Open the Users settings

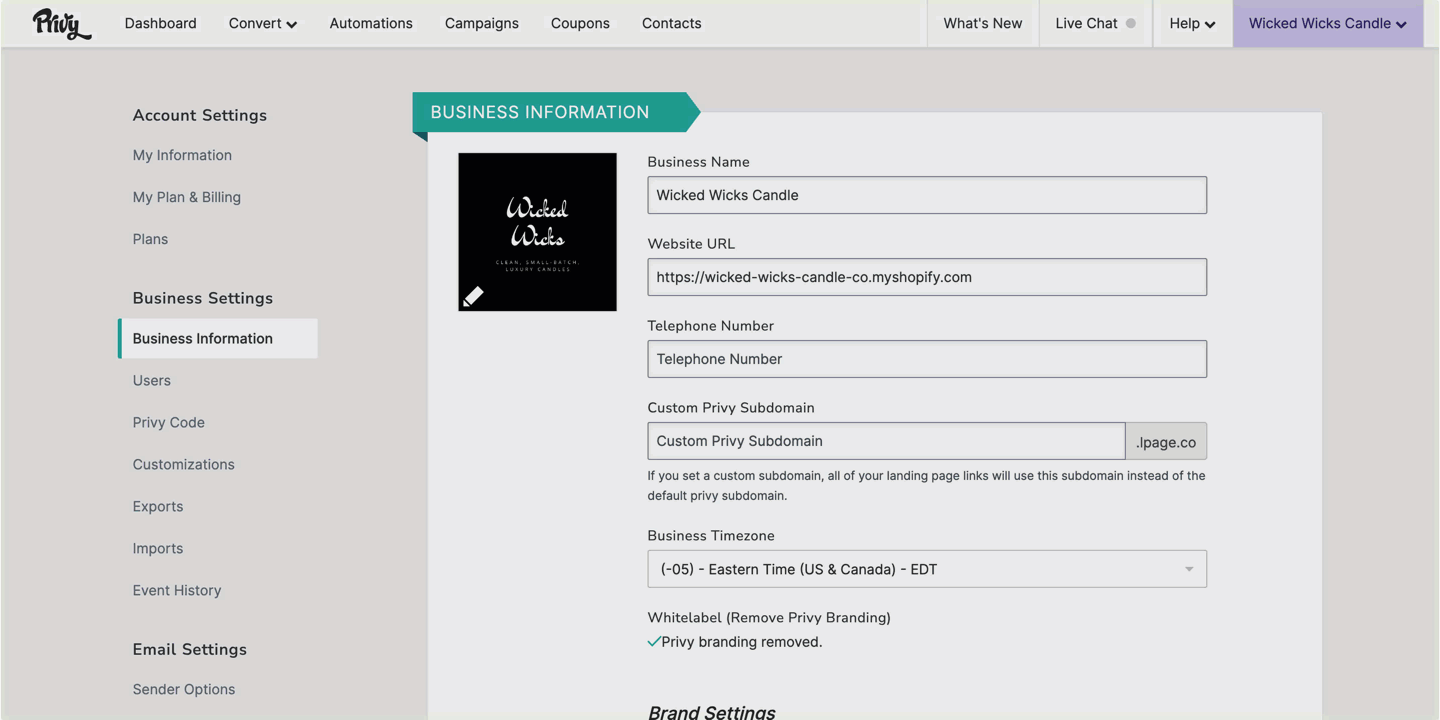tap(152, 380)
